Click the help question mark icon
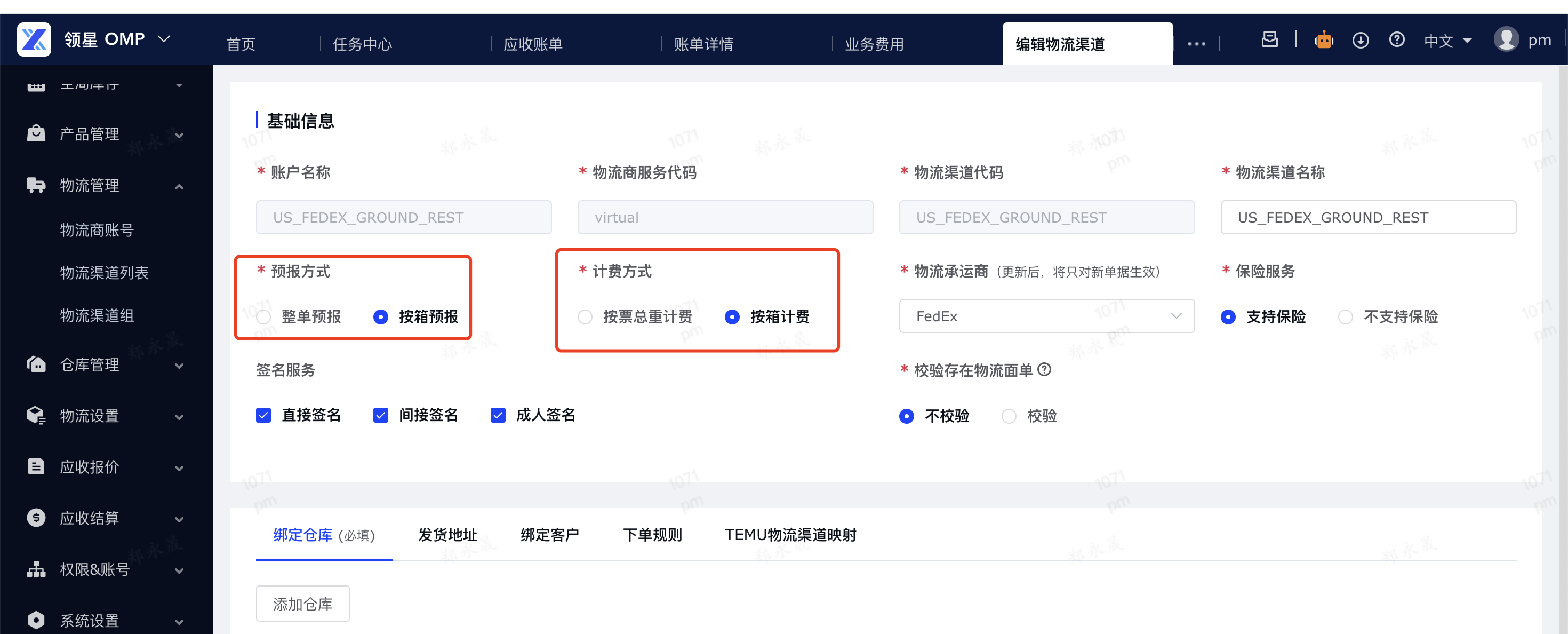 tap(1397, 40)
